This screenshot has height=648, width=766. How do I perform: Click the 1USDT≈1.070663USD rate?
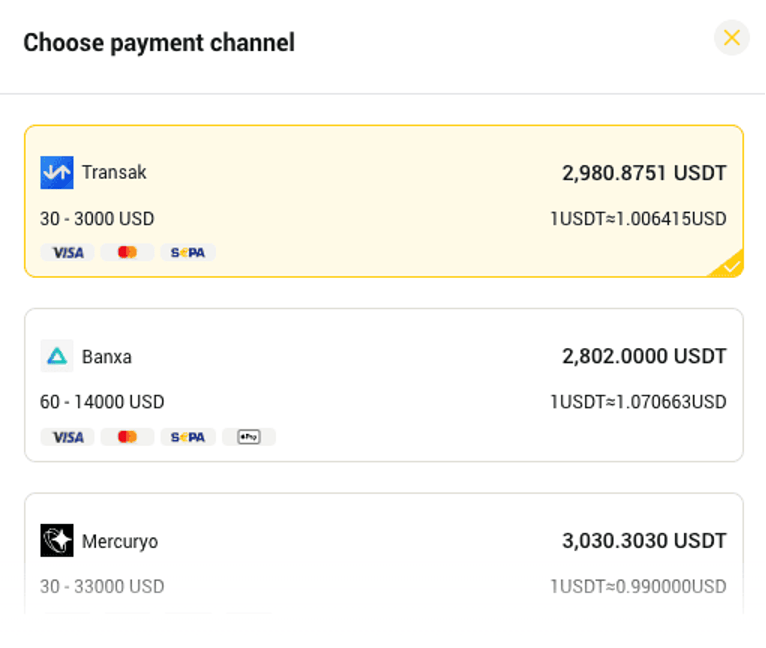(x=638, y=402)
